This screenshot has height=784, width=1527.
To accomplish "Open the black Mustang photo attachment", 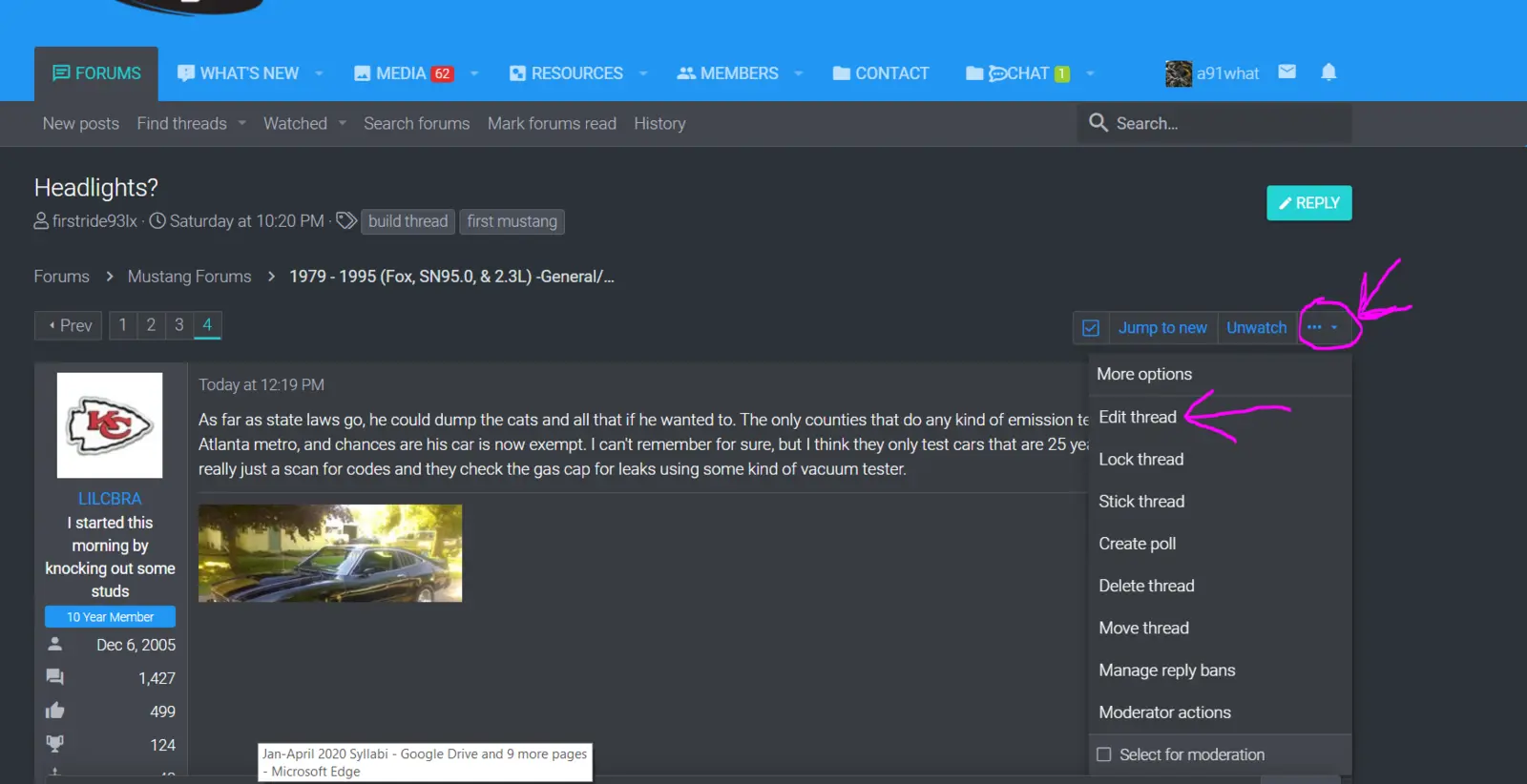I will coord(330,553).
